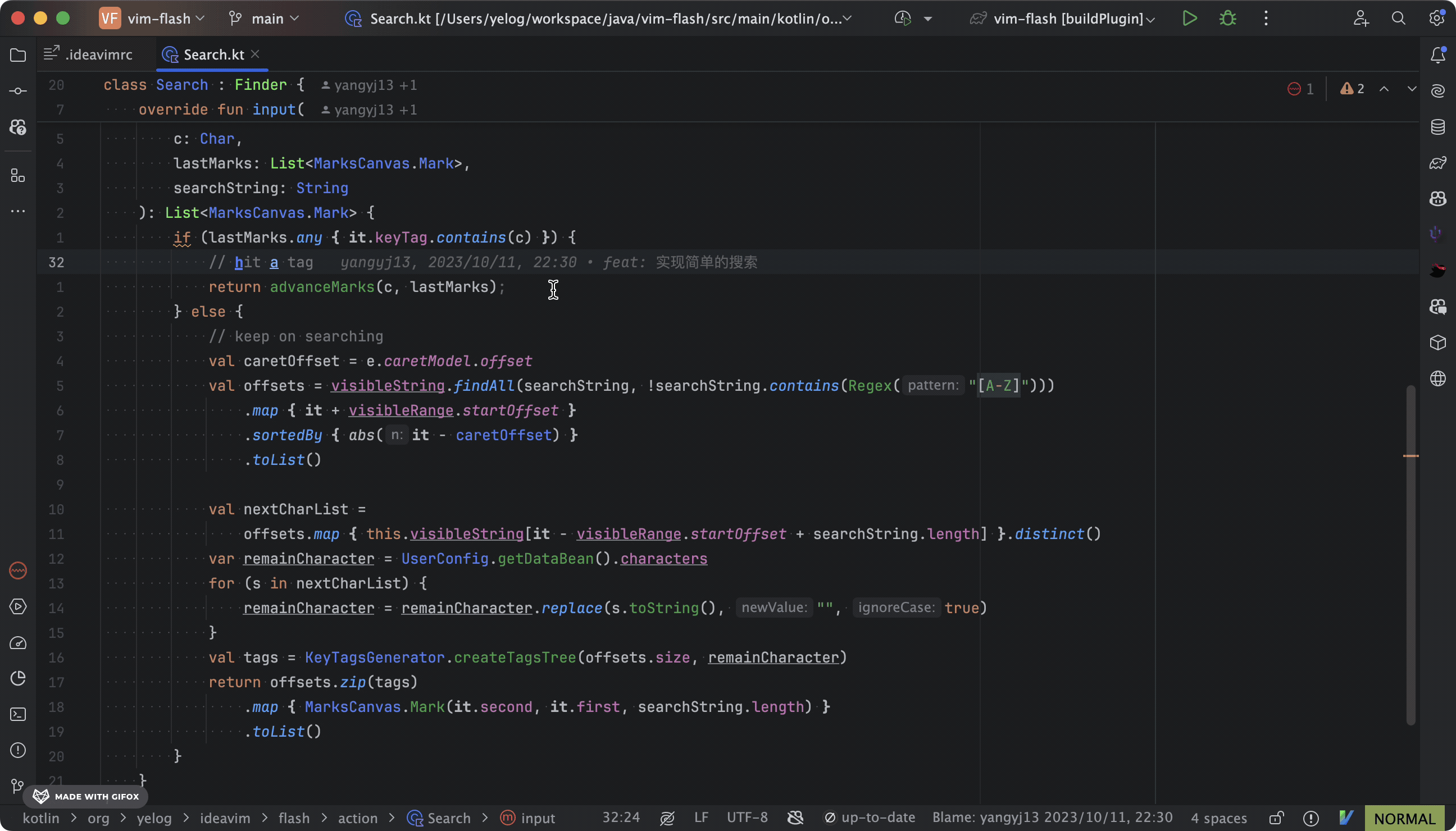The height and width of the screenshot is (831, 1456).
Task: Run the buildPlugin configuration
Action: (x=1190, y=19)
